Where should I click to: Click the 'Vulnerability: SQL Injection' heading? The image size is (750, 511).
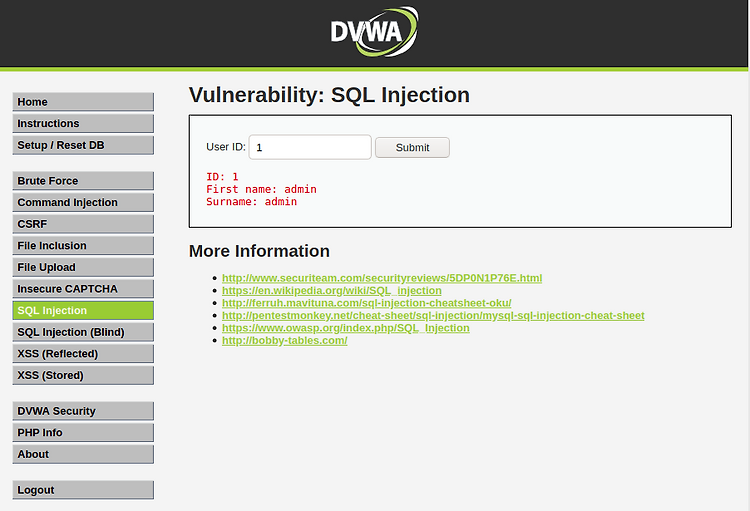coord(329,95)
